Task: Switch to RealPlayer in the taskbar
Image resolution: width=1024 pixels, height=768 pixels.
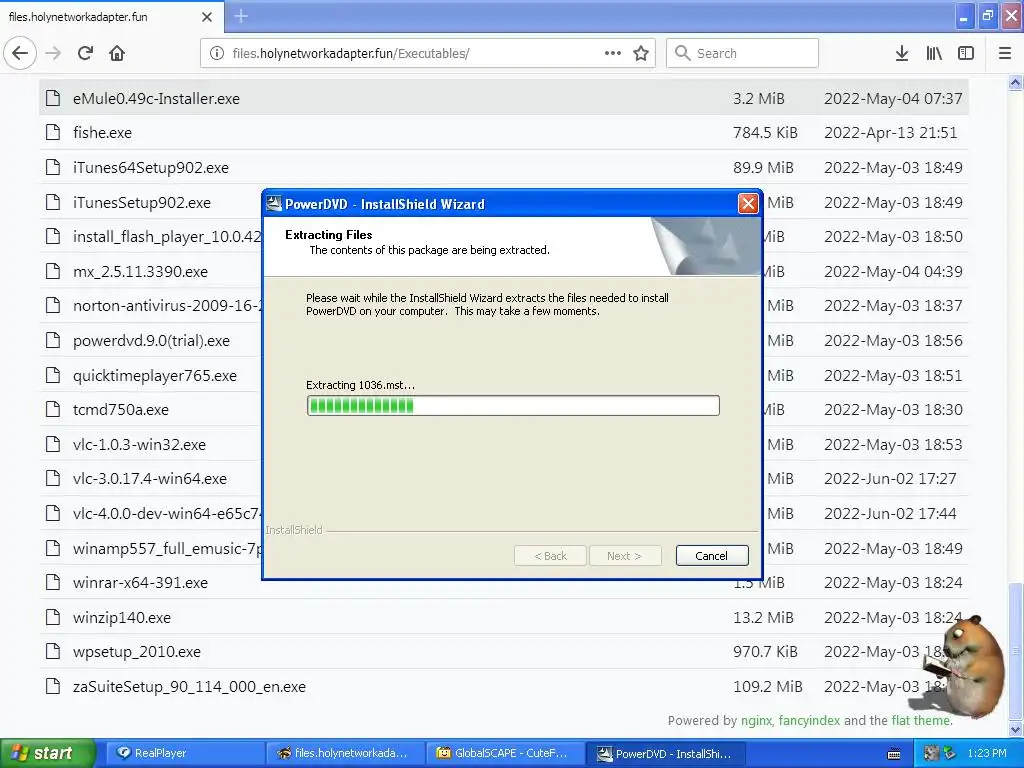Action: [x=184, y=753]
